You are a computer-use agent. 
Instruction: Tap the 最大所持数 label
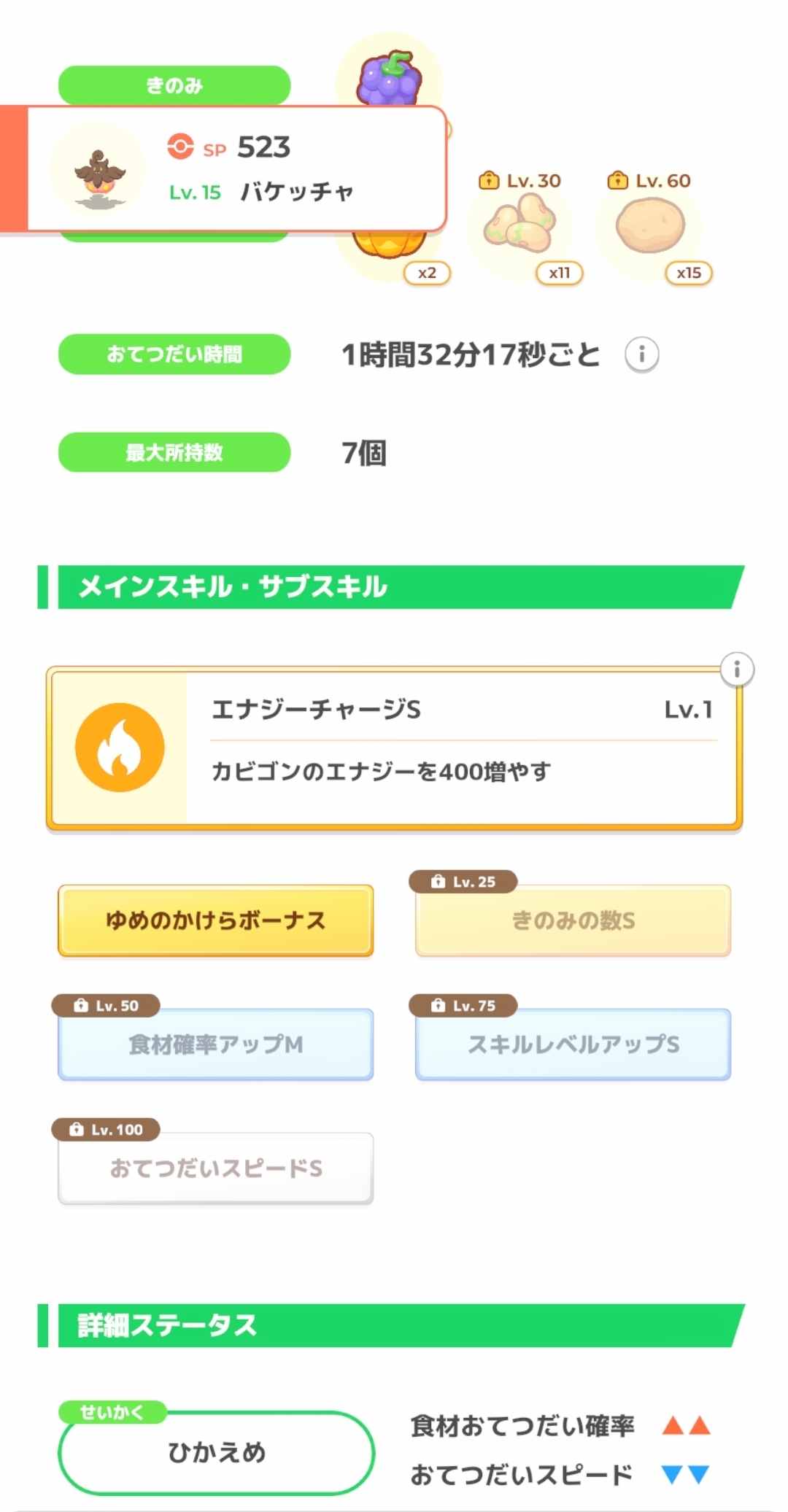pyautogui.click(x=174, y=452)
